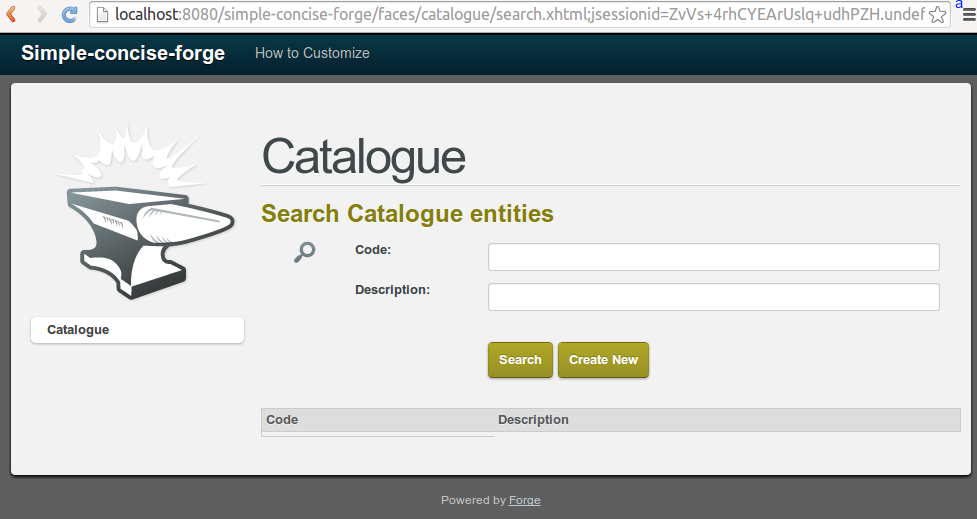
Task: Focus the Code input field
Action: click(713, 257)
